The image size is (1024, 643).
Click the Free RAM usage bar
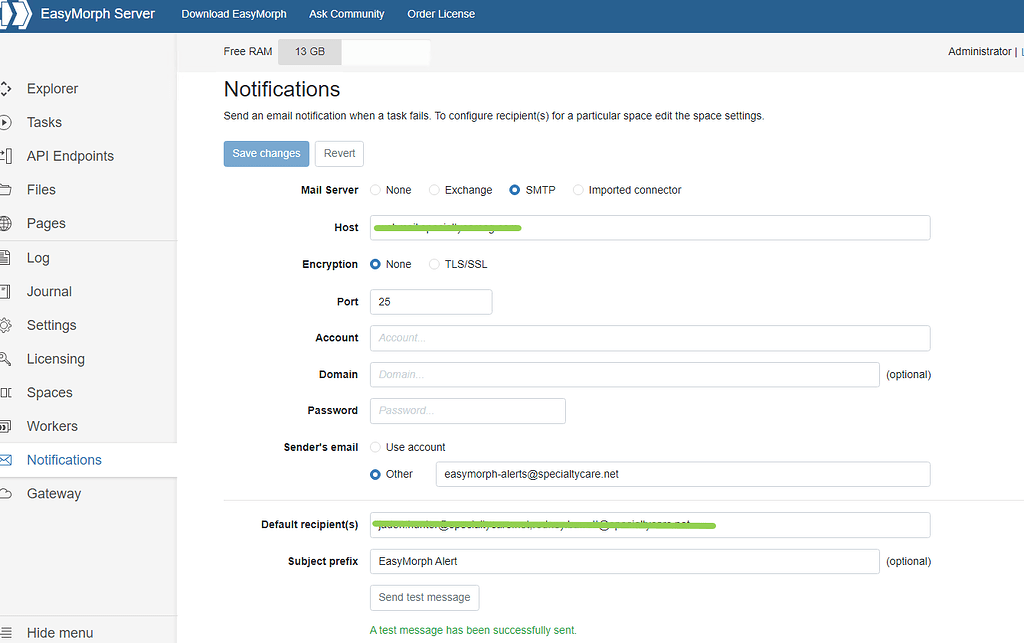(x=309, y=51)
